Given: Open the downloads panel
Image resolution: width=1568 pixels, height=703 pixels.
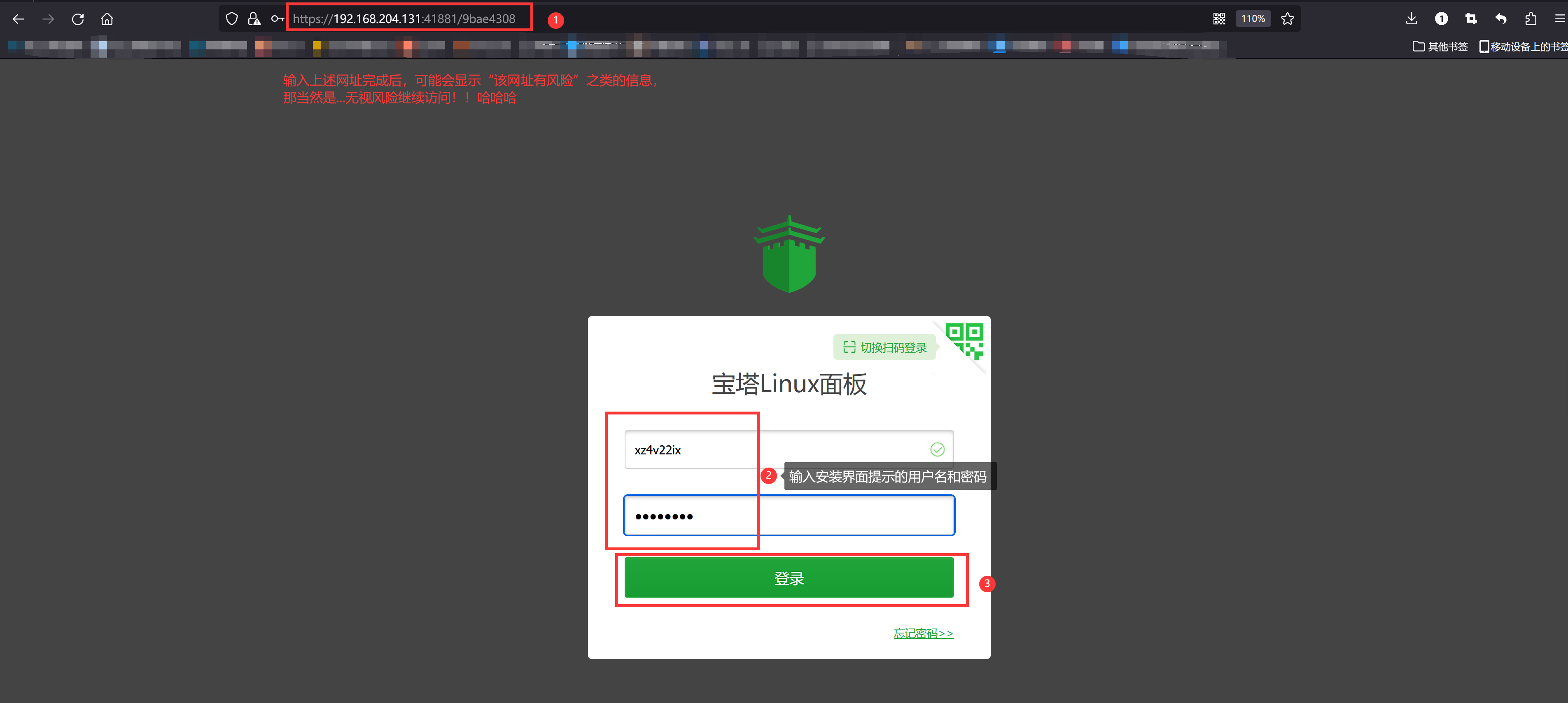Looking at the screenshot, I should (x=1412, y=19).
